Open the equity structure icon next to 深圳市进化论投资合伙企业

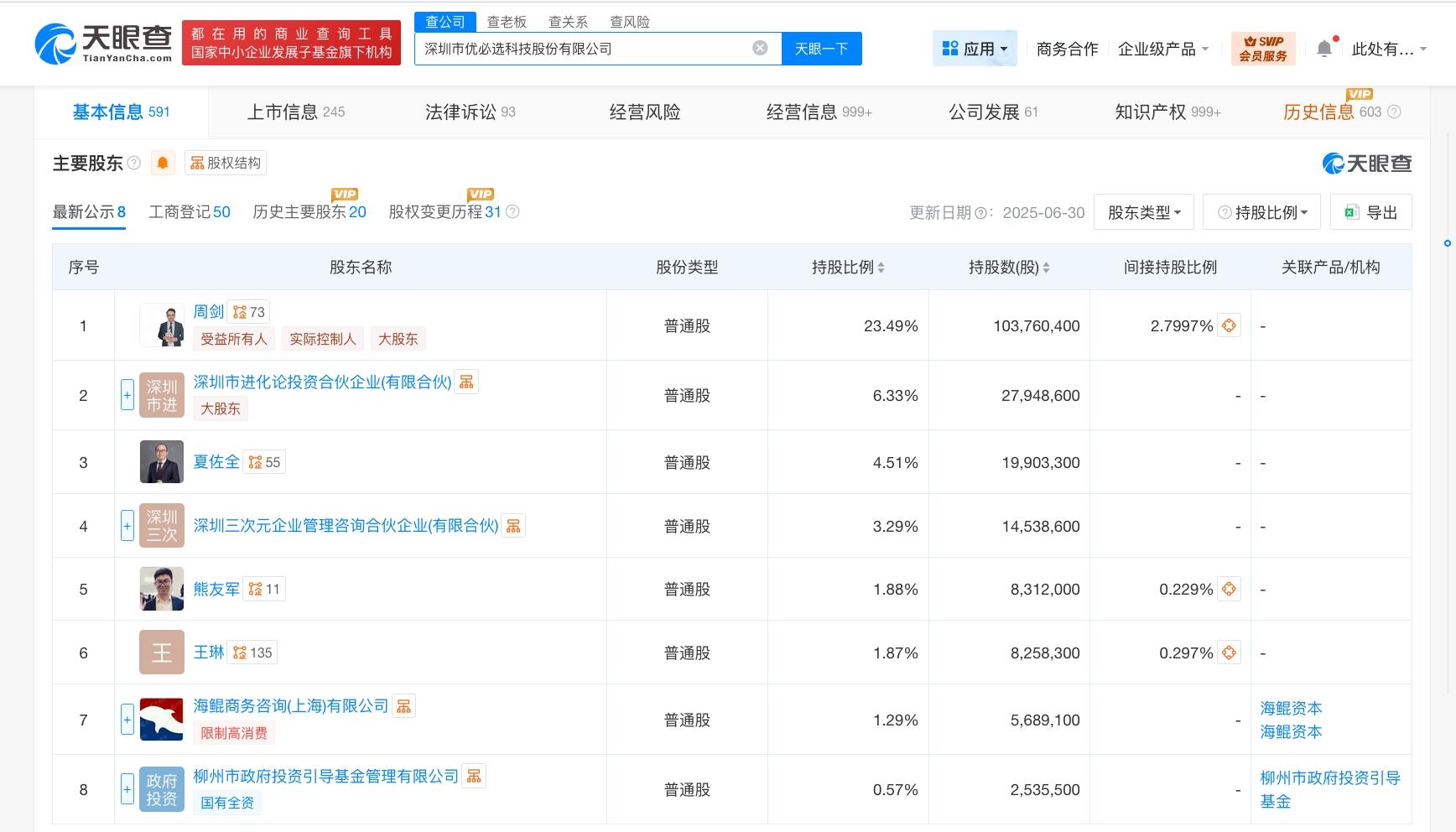click(467, 382)
